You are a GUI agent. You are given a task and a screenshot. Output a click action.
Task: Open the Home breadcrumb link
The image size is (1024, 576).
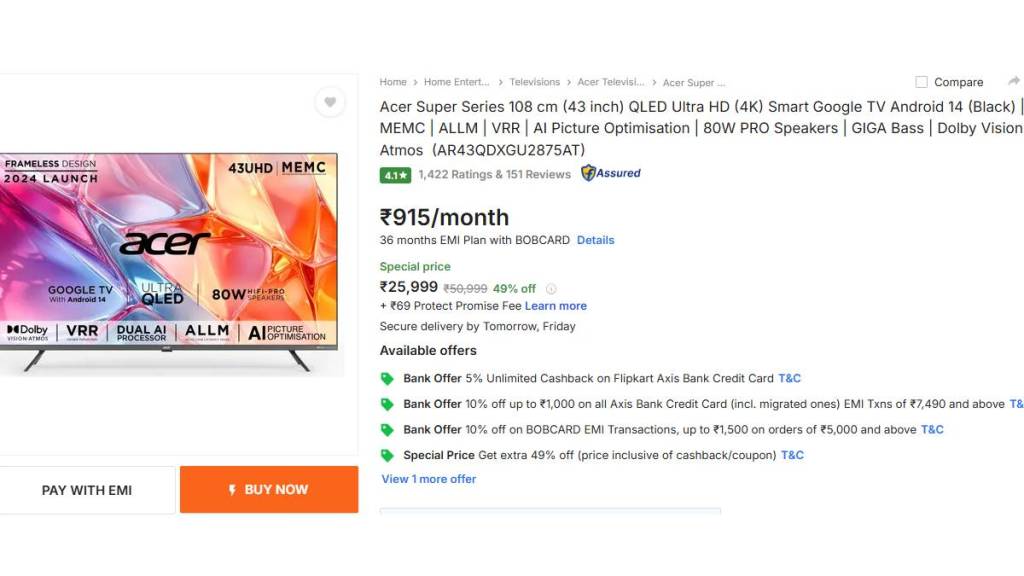tap(393, 82)
